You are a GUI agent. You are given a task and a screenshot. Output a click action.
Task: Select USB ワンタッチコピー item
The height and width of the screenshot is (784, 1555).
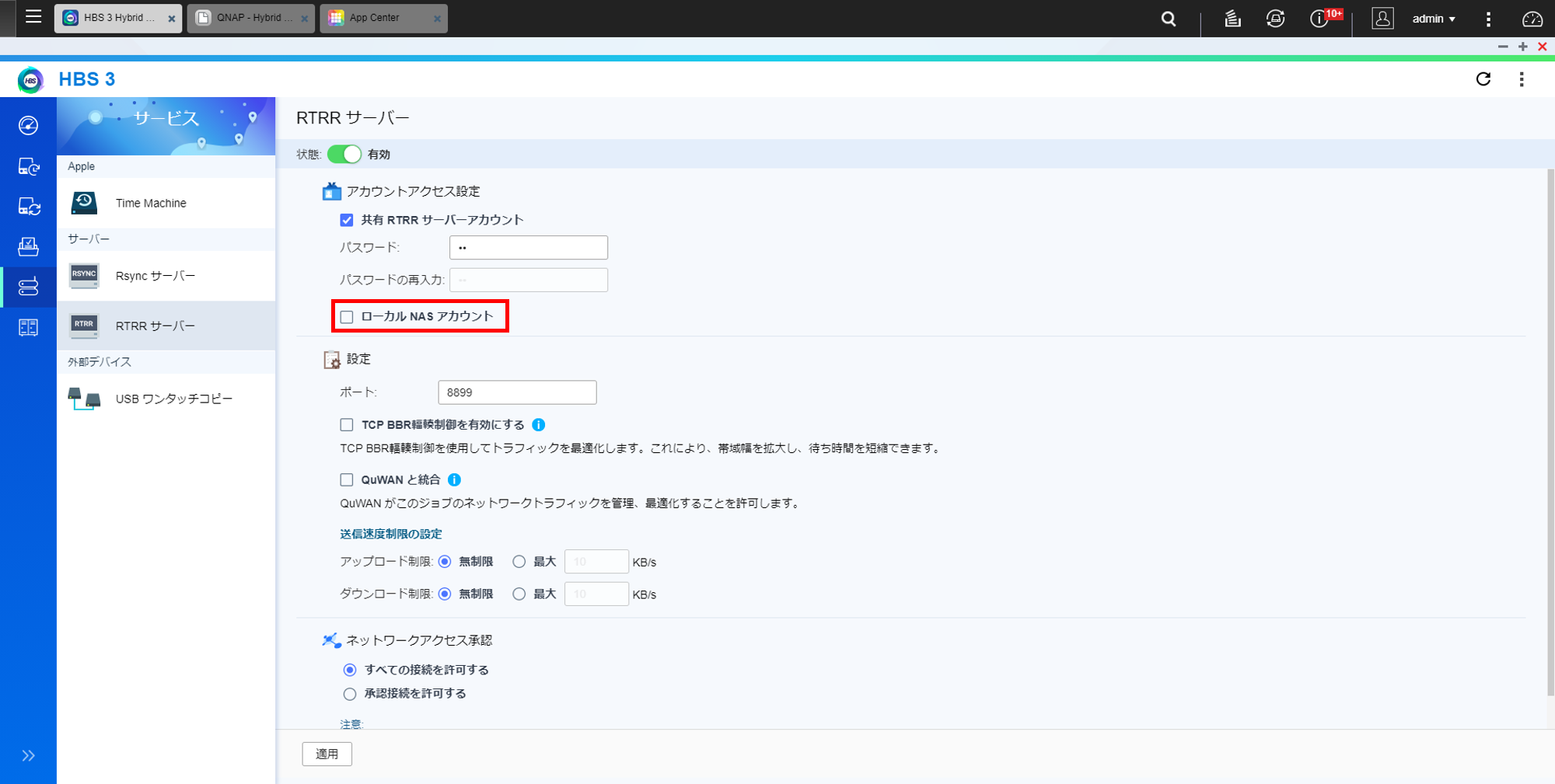pos(166,399)
